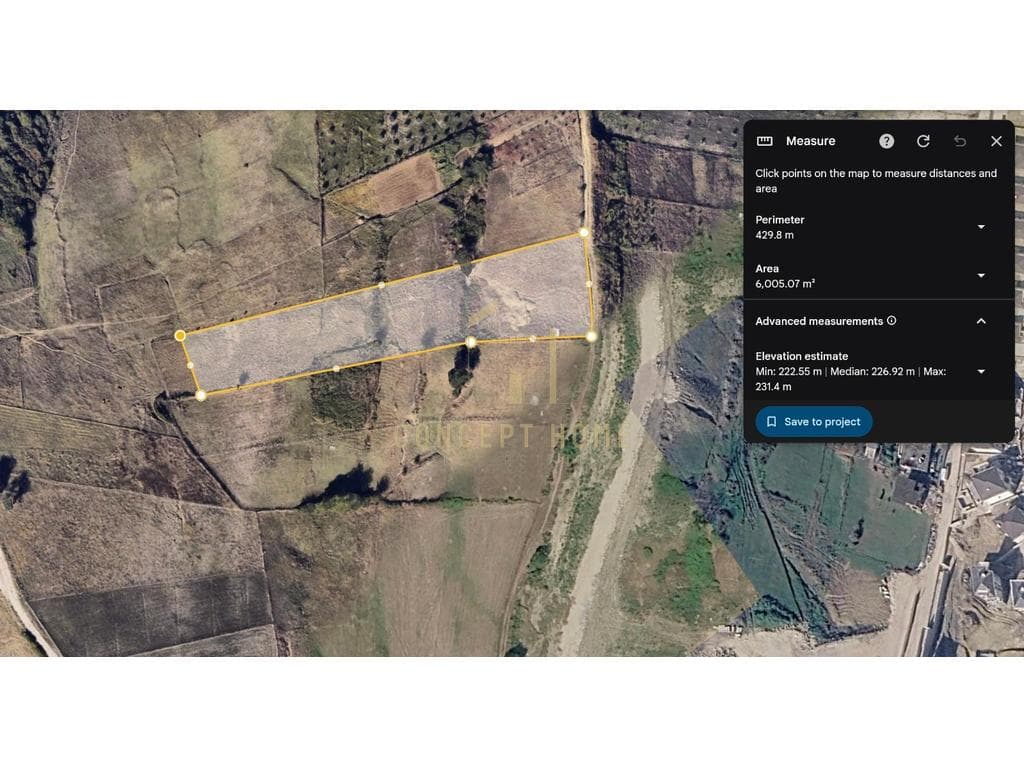Open the Perimeter units dropdown
This screenshot has width=1024, height=768.
pyautogui.click(x=981, y=227)
